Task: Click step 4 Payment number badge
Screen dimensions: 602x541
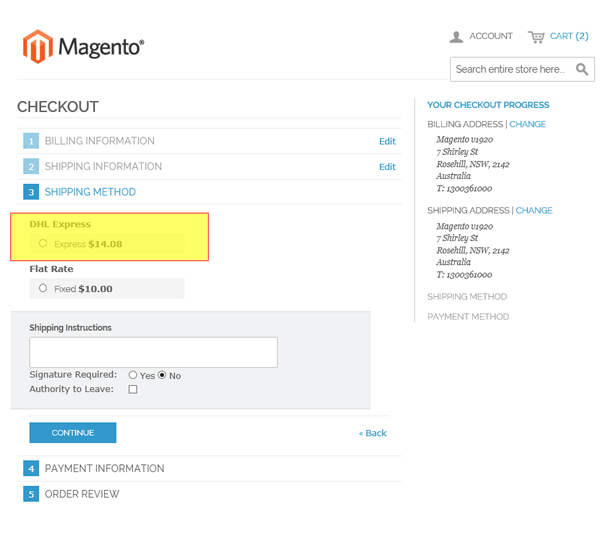Action: point(31,468)
